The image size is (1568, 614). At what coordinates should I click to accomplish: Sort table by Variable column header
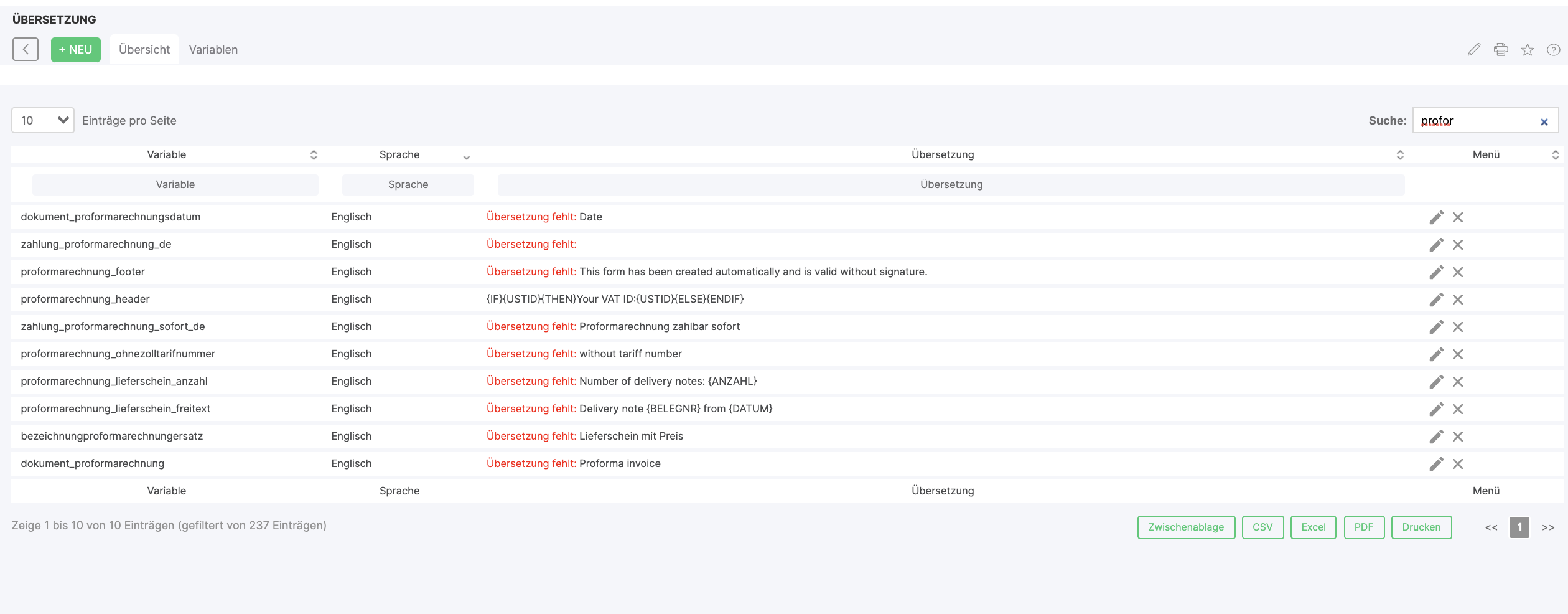[167, 154]
